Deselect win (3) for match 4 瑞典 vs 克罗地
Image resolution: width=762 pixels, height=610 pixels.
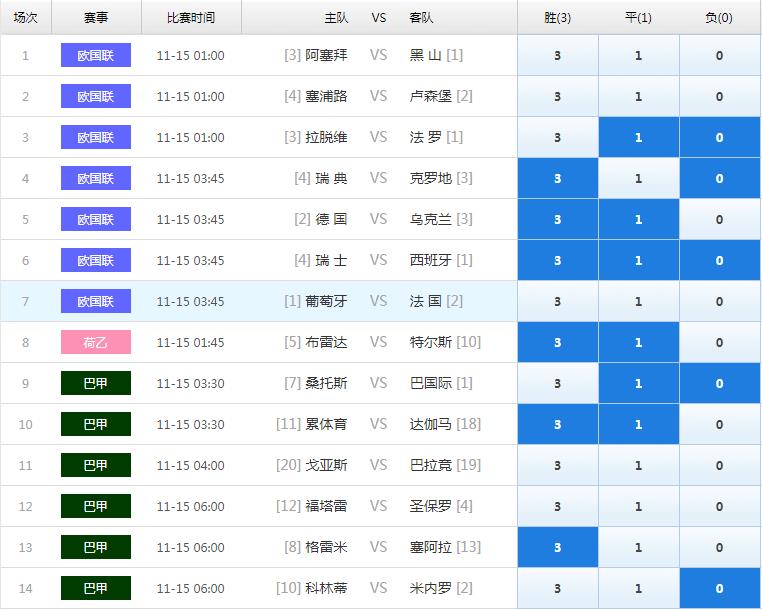558,178
